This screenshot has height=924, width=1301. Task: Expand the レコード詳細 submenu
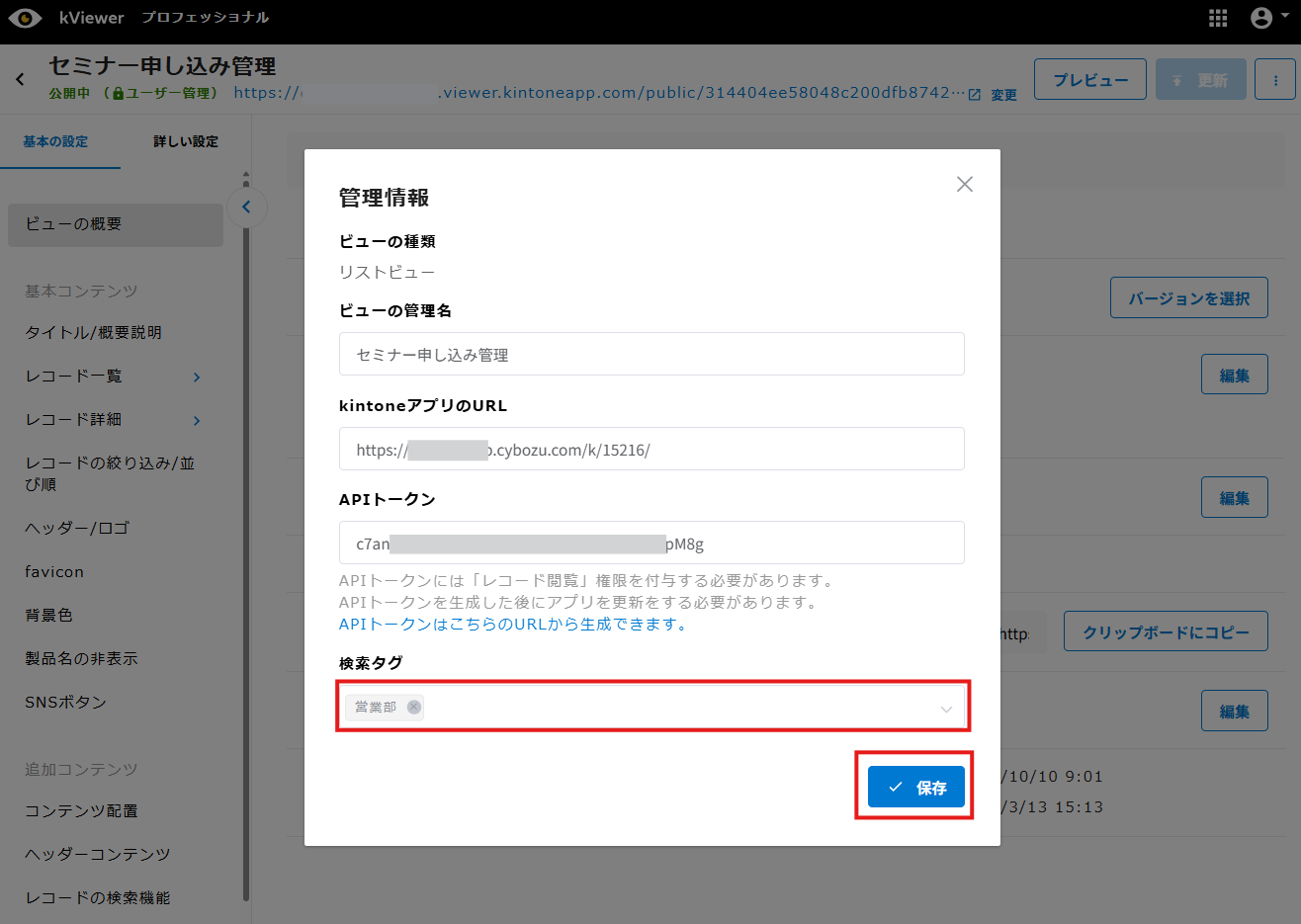(x=197, y=421)
